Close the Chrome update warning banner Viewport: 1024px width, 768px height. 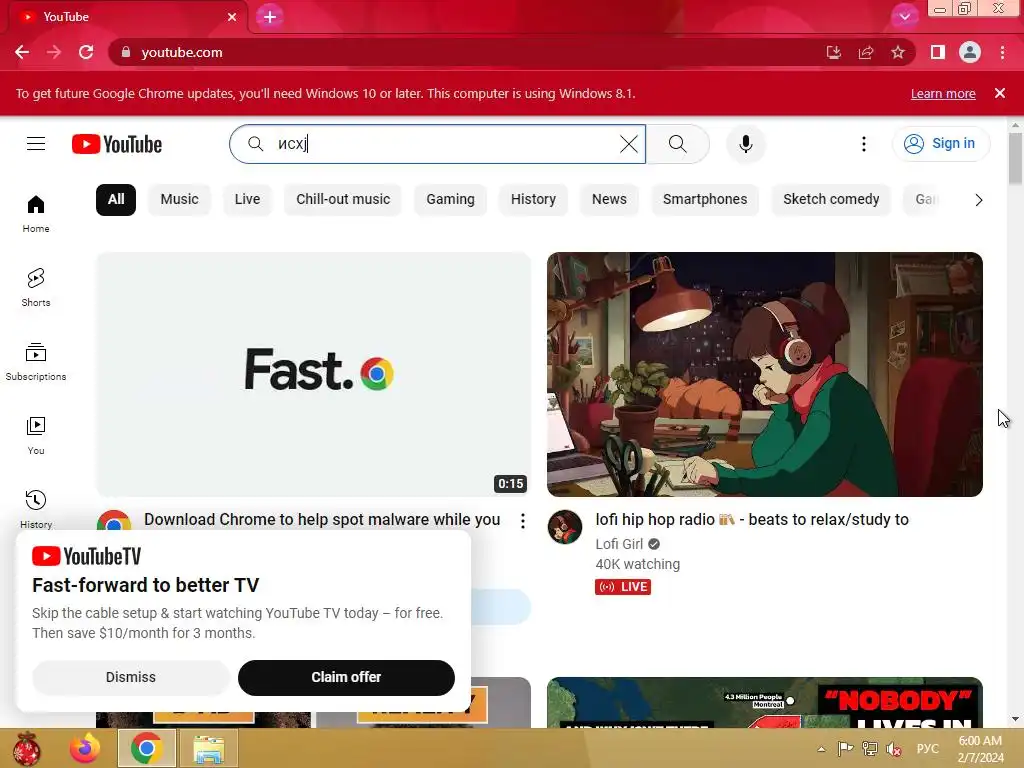(x=1000, y=93)
